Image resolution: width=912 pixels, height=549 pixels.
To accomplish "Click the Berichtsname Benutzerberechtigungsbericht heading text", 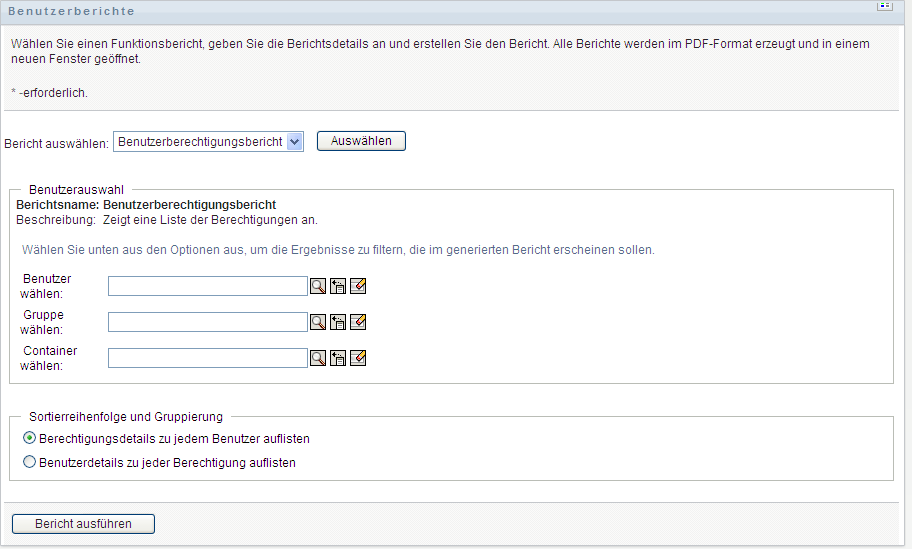I will coord(146,205).
